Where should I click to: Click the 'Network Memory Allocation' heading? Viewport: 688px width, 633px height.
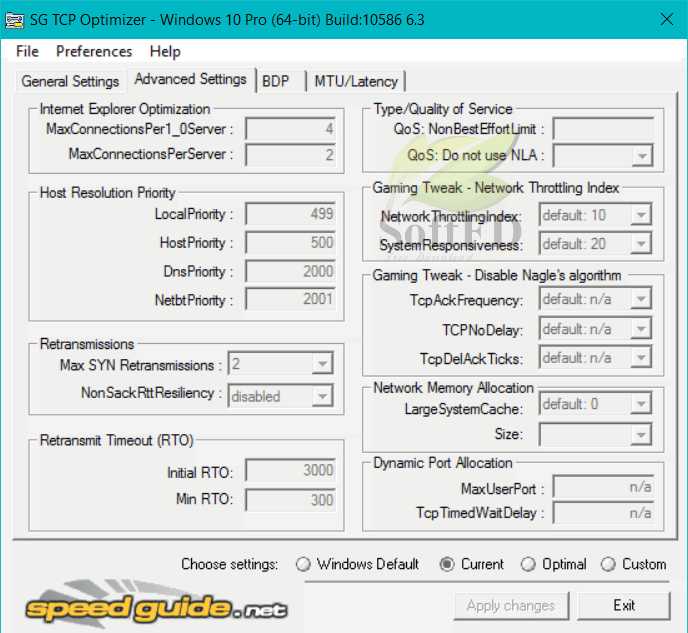[x=453, y=388]
